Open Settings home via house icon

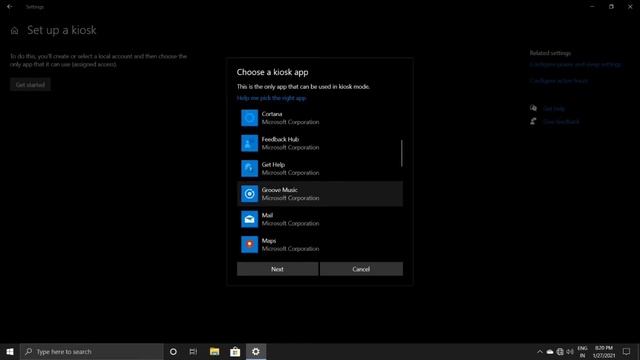coord(15,31)
